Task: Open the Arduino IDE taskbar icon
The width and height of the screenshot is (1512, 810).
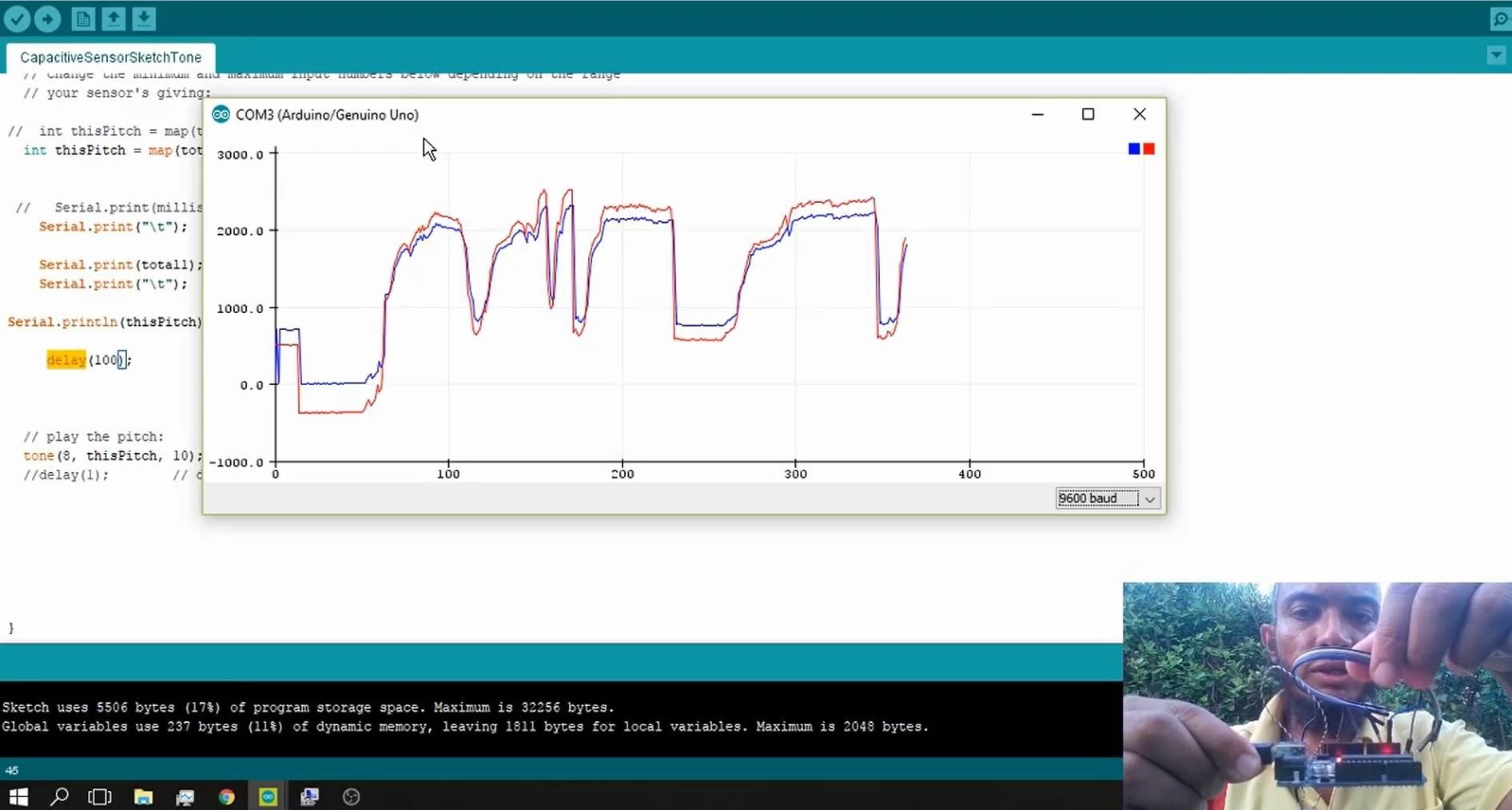Action: click(268, 796)
